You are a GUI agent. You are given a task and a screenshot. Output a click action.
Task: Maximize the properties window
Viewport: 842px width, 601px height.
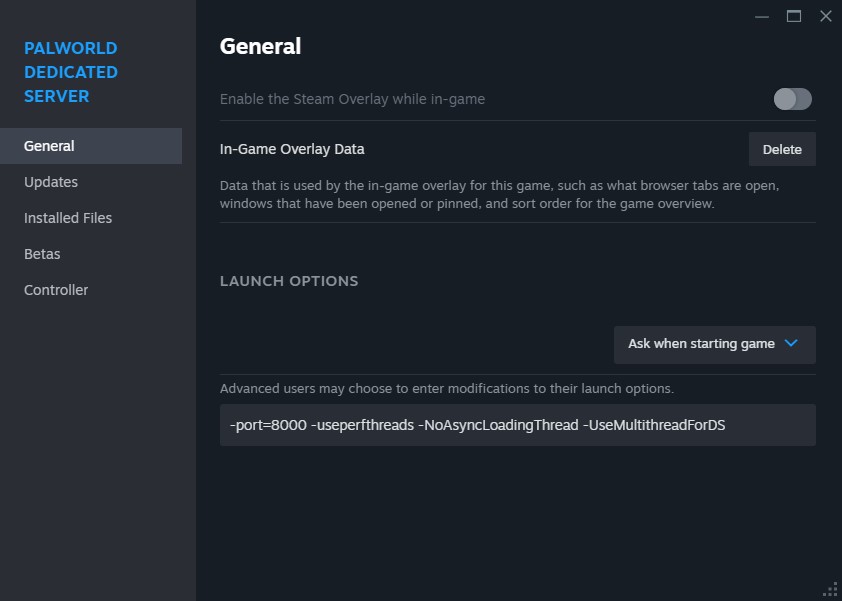click(793, 16)
